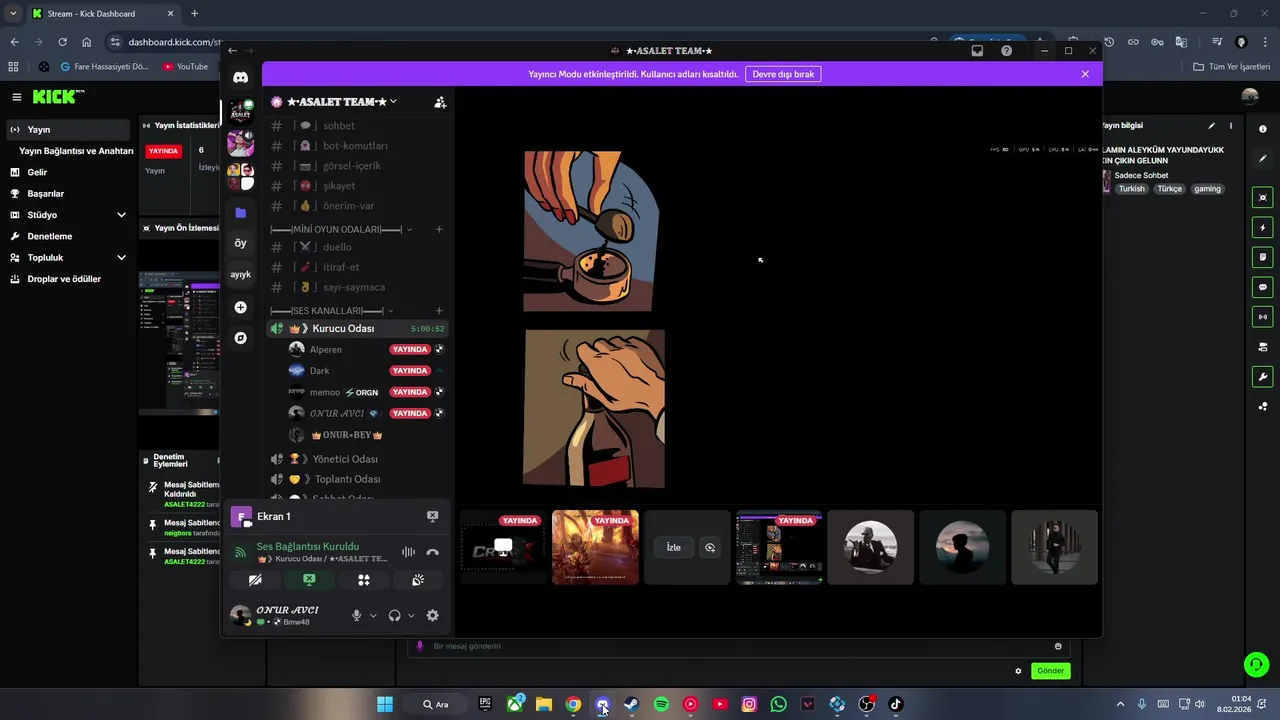Open Kick right sidebar wrench icon
Image resolution: width=1280 pixels, height=720 pixels.
(x=1263, y=377)
